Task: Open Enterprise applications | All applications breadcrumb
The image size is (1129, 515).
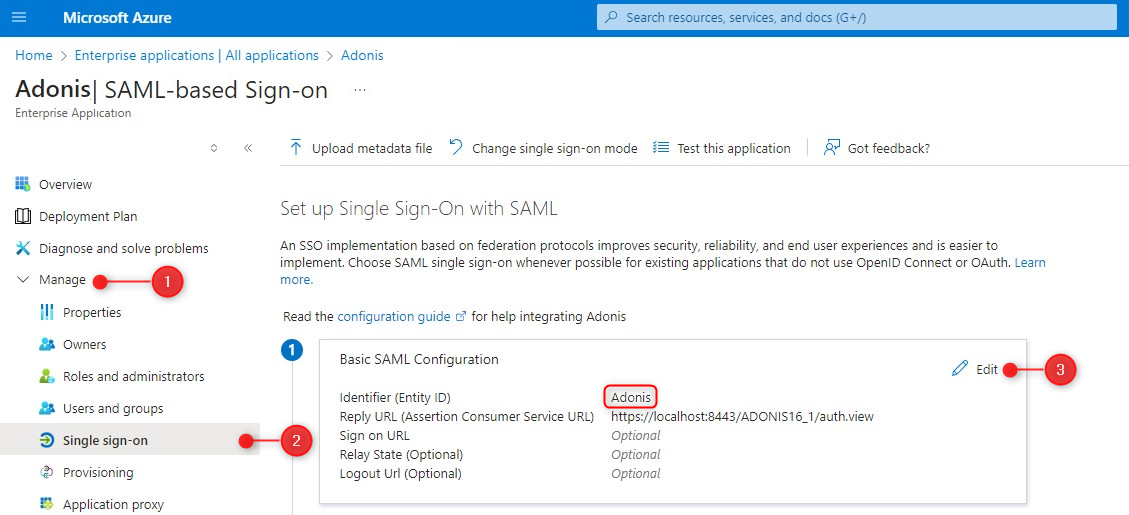Action: 197,55
